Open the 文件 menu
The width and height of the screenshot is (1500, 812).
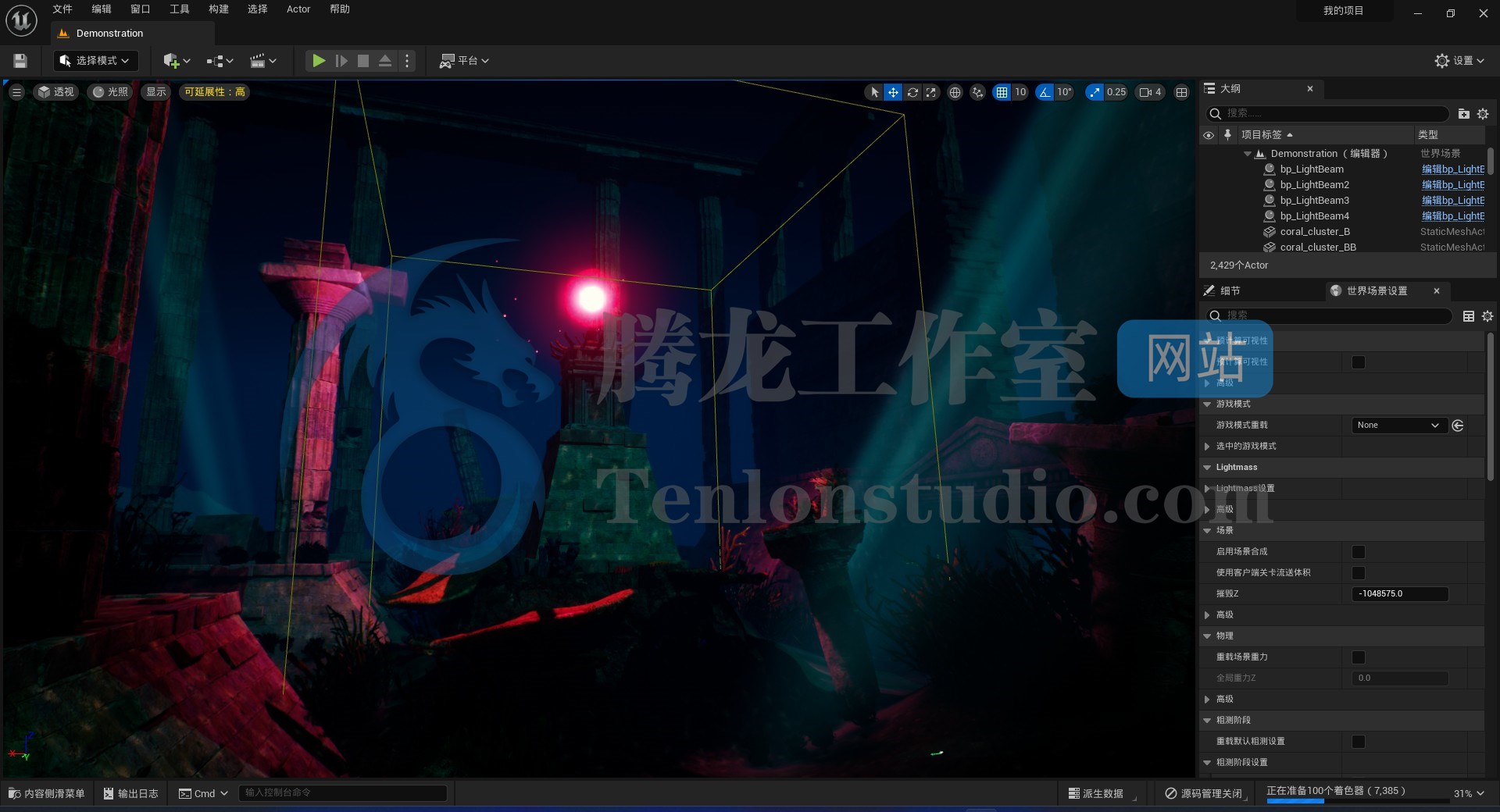pos(62,9)
